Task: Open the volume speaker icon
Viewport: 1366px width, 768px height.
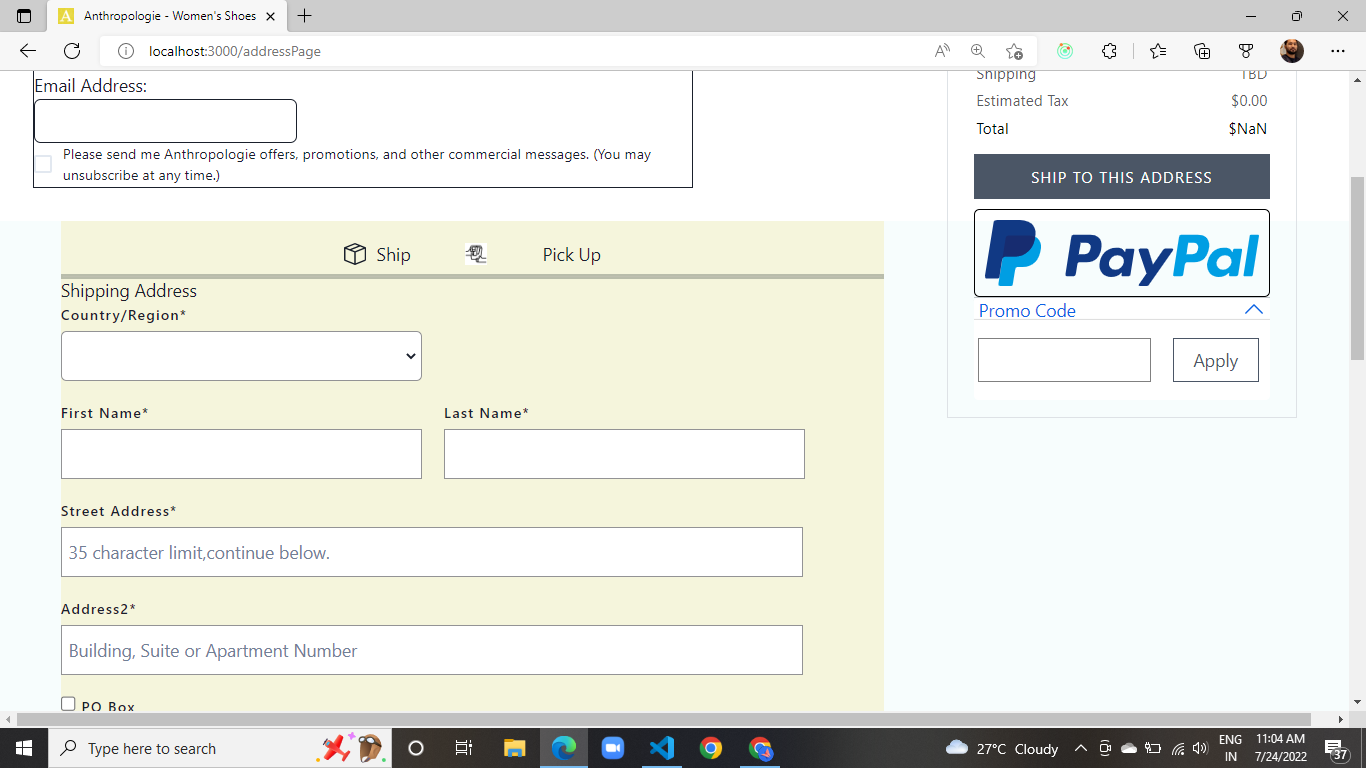Action: click(1201, 748)
